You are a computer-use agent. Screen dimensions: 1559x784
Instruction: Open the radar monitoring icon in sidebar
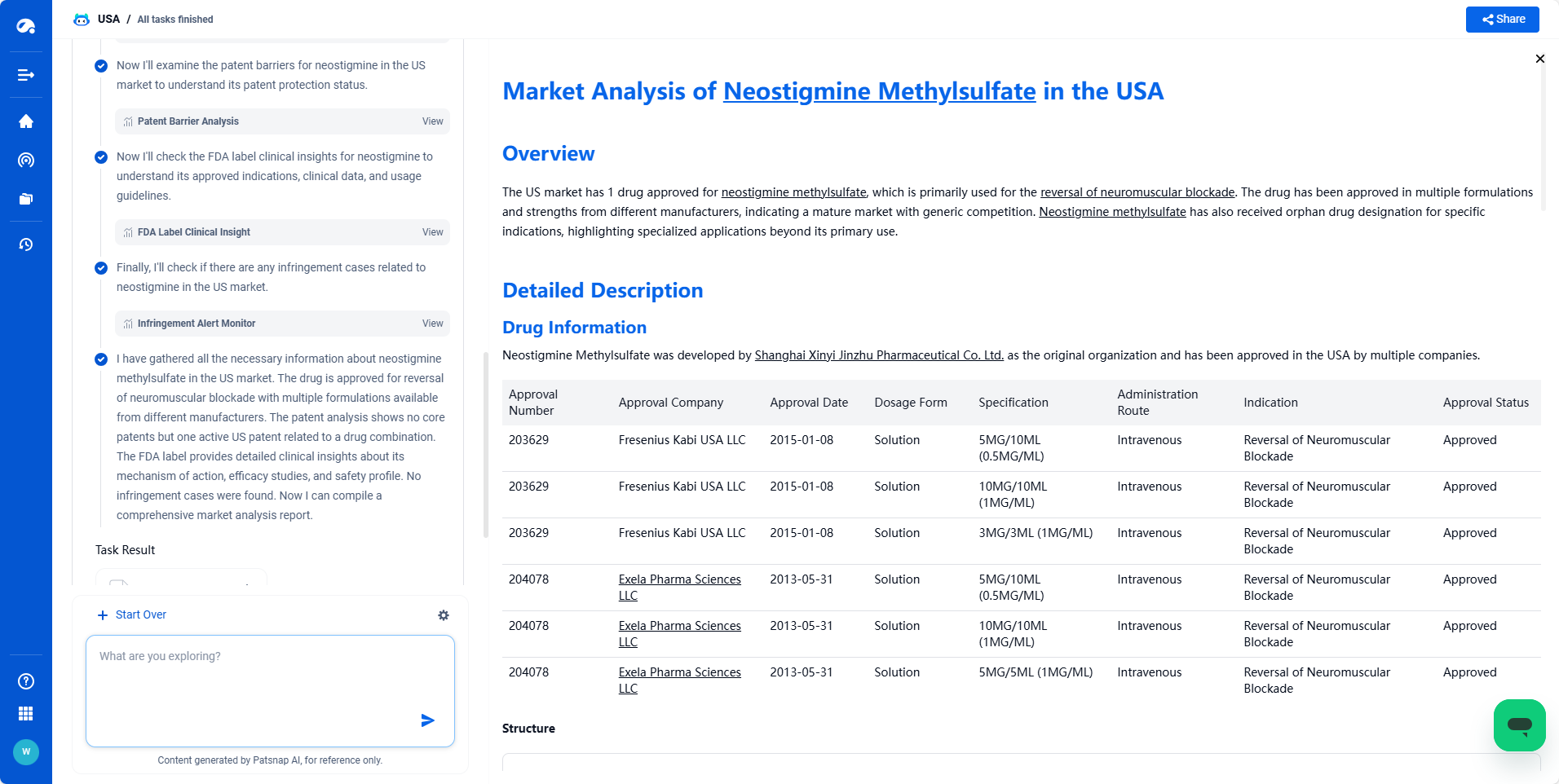(x=26, y=161)
